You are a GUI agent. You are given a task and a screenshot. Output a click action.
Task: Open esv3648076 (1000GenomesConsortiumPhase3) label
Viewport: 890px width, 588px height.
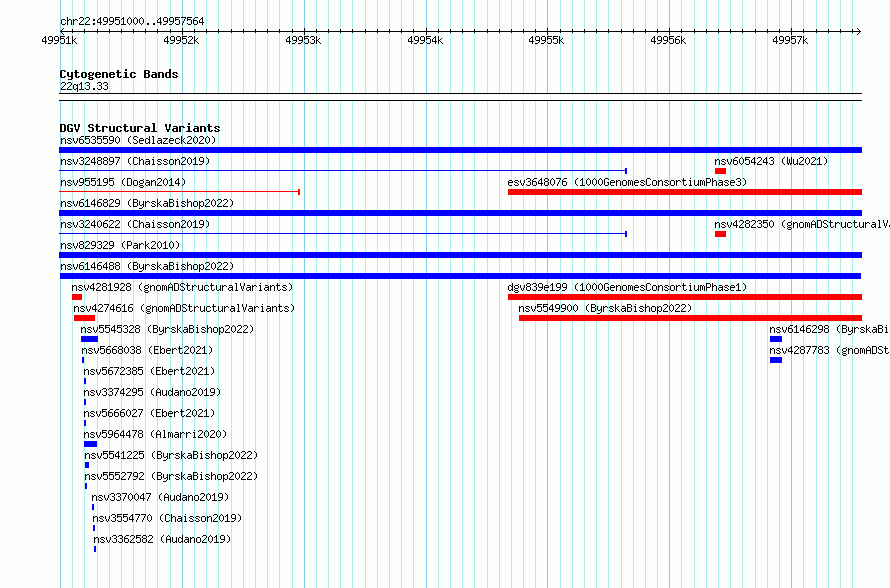[x=627, y=182]
